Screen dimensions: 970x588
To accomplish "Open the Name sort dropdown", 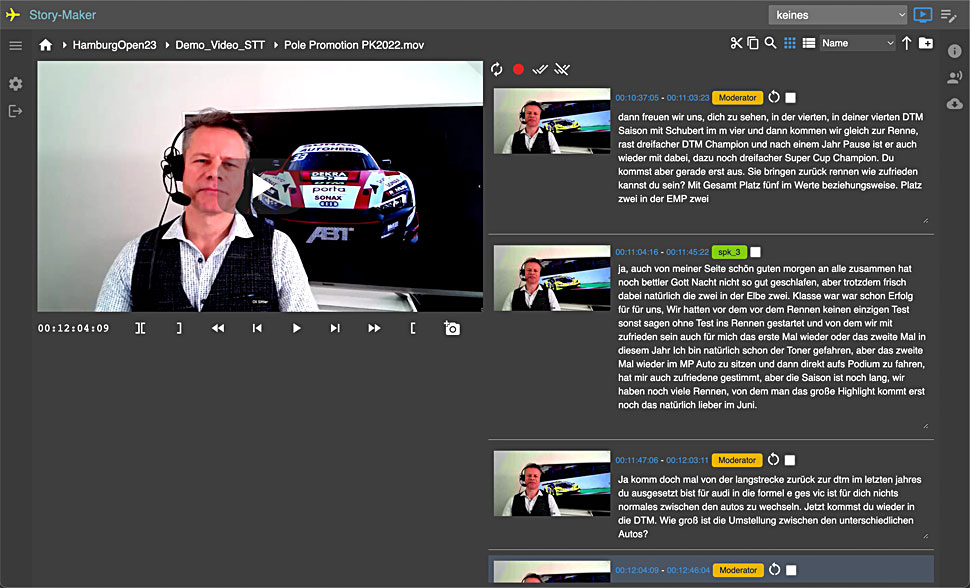I will click(857, 43).
